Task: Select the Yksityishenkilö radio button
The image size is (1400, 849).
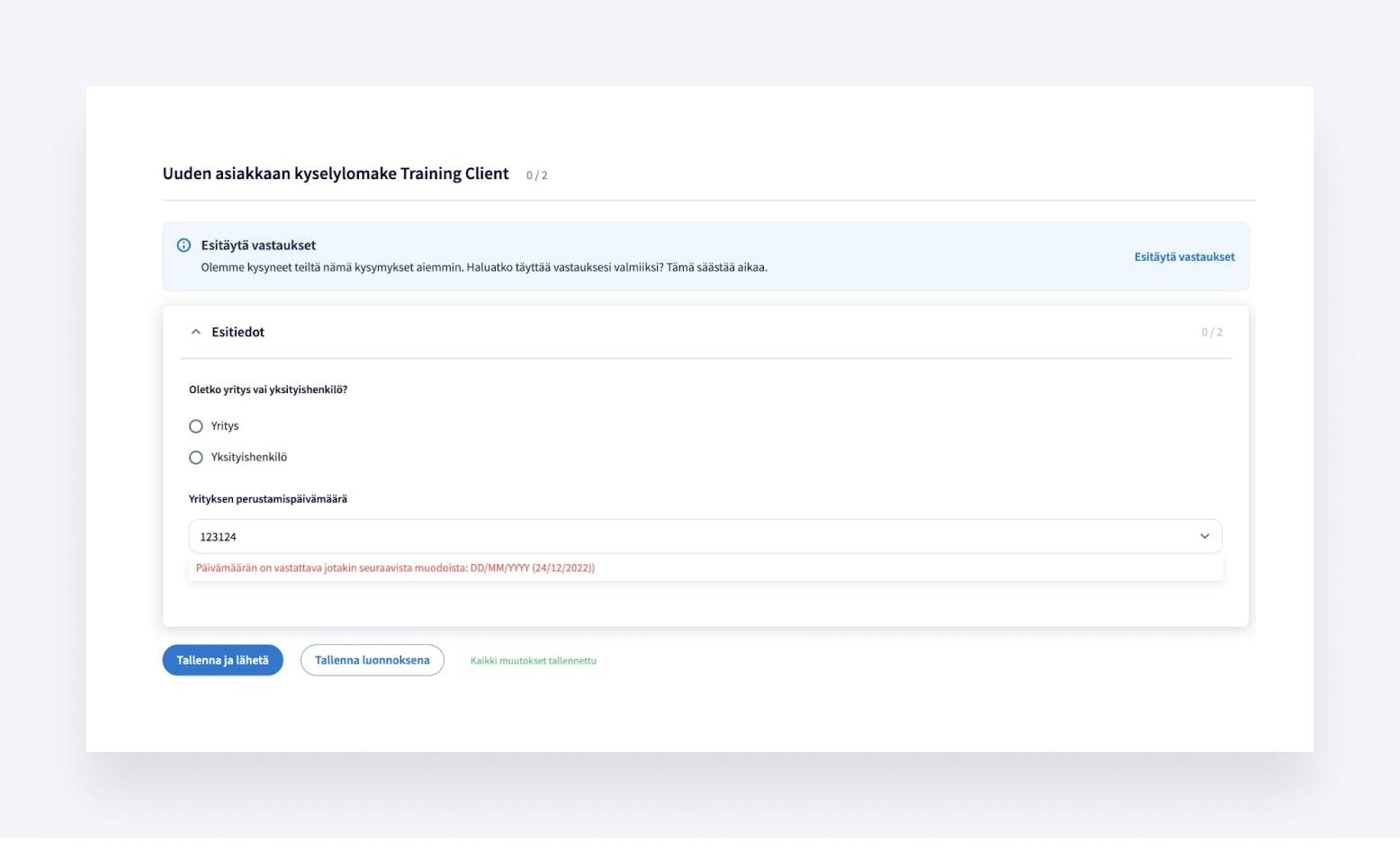Action: coord(196,458)
